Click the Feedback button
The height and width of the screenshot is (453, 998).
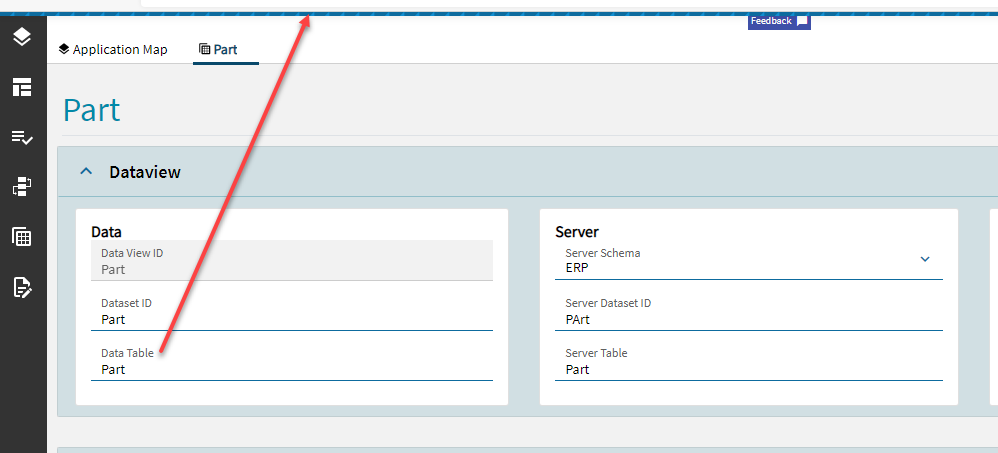tap(779, 22)
